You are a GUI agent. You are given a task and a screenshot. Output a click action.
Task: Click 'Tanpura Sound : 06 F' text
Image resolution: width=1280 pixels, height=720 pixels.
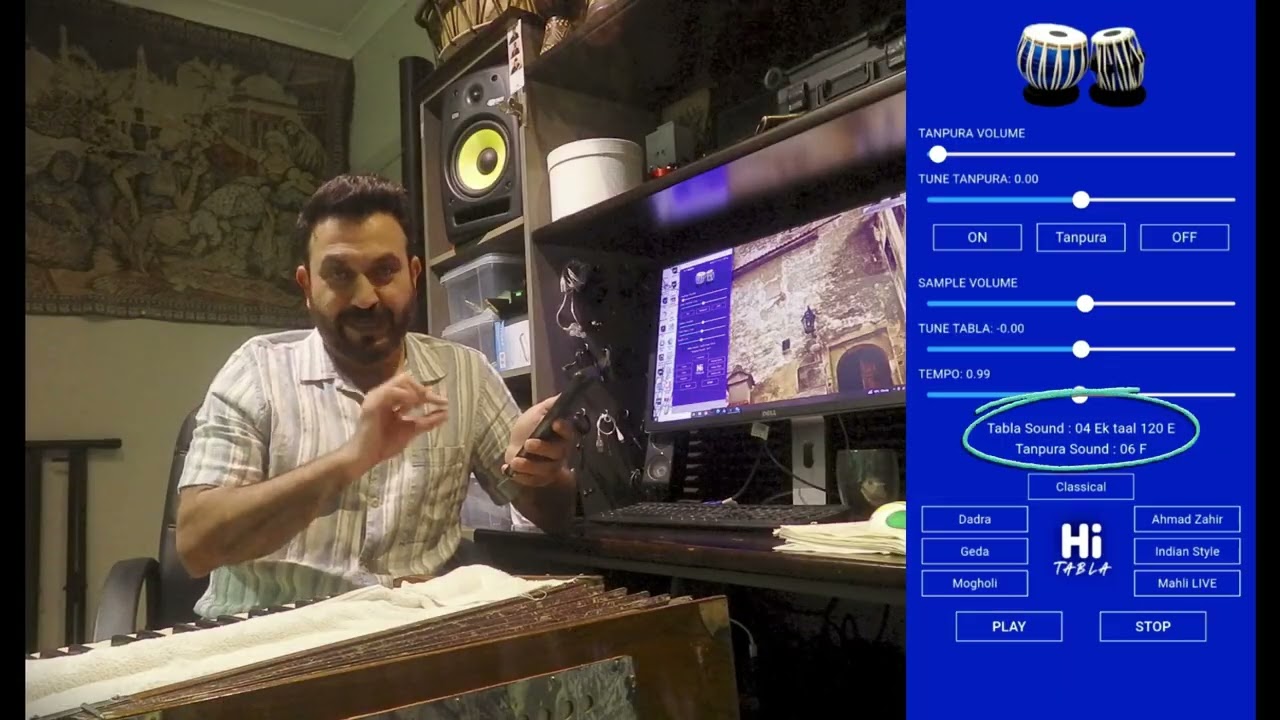[1081, 449]
